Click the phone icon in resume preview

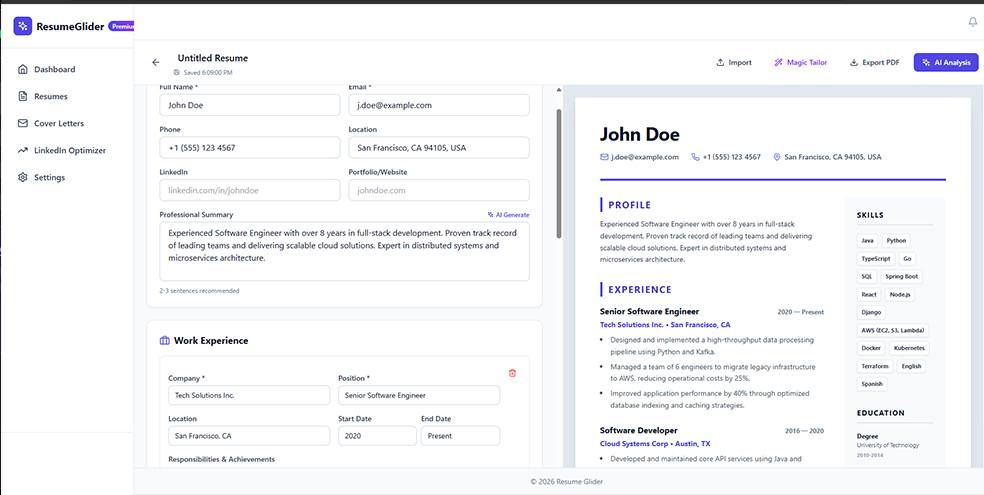pos(695,157)
